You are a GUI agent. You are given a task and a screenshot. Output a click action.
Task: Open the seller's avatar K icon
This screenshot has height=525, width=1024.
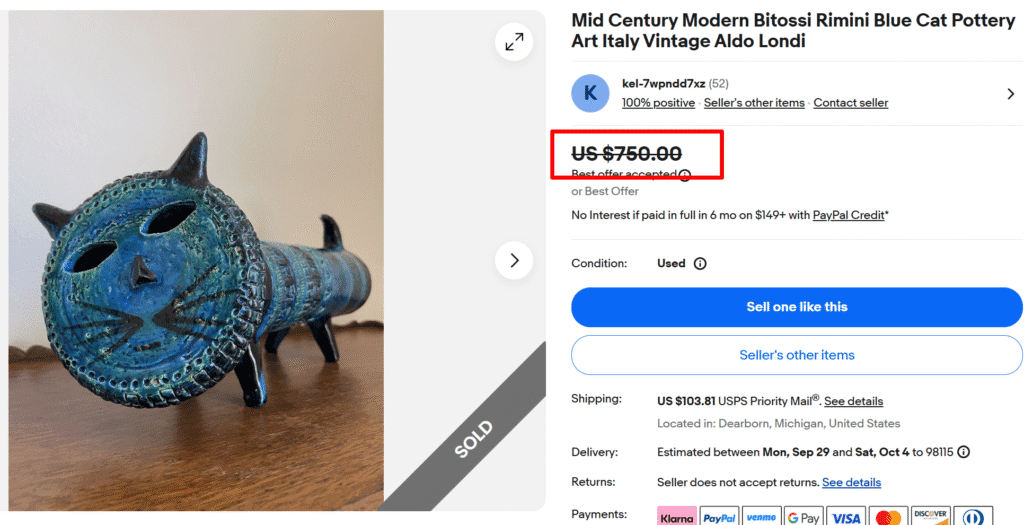590,93
